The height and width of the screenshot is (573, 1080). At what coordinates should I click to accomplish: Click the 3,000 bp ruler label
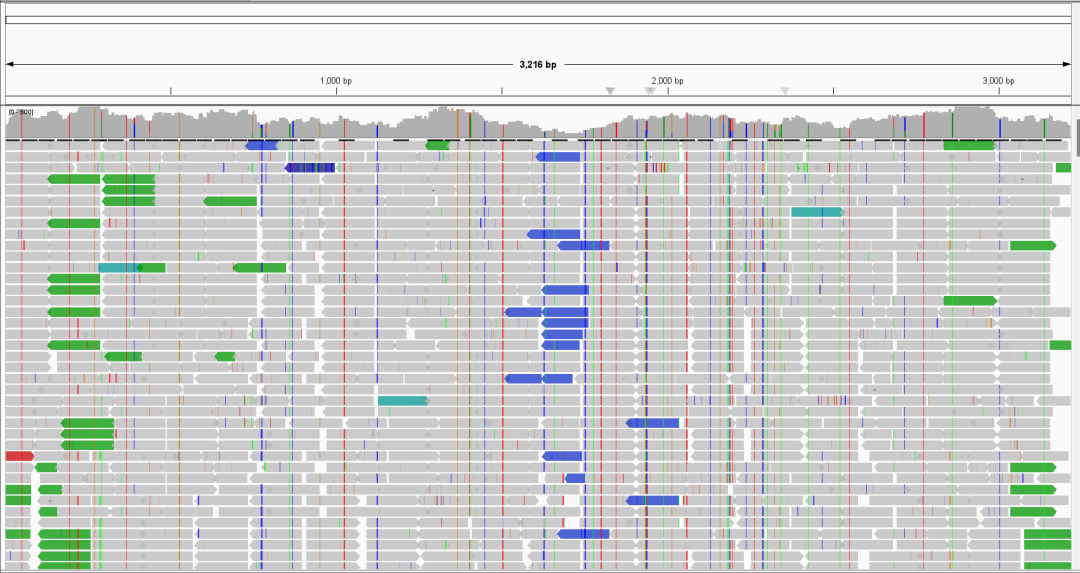coord(998,80)
